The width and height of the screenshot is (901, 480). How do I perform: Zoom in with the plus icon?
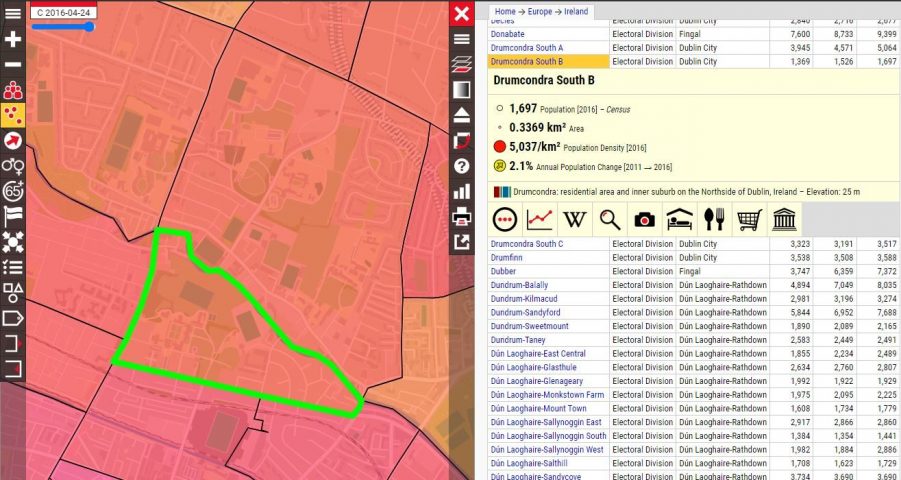tap(13, 40)
